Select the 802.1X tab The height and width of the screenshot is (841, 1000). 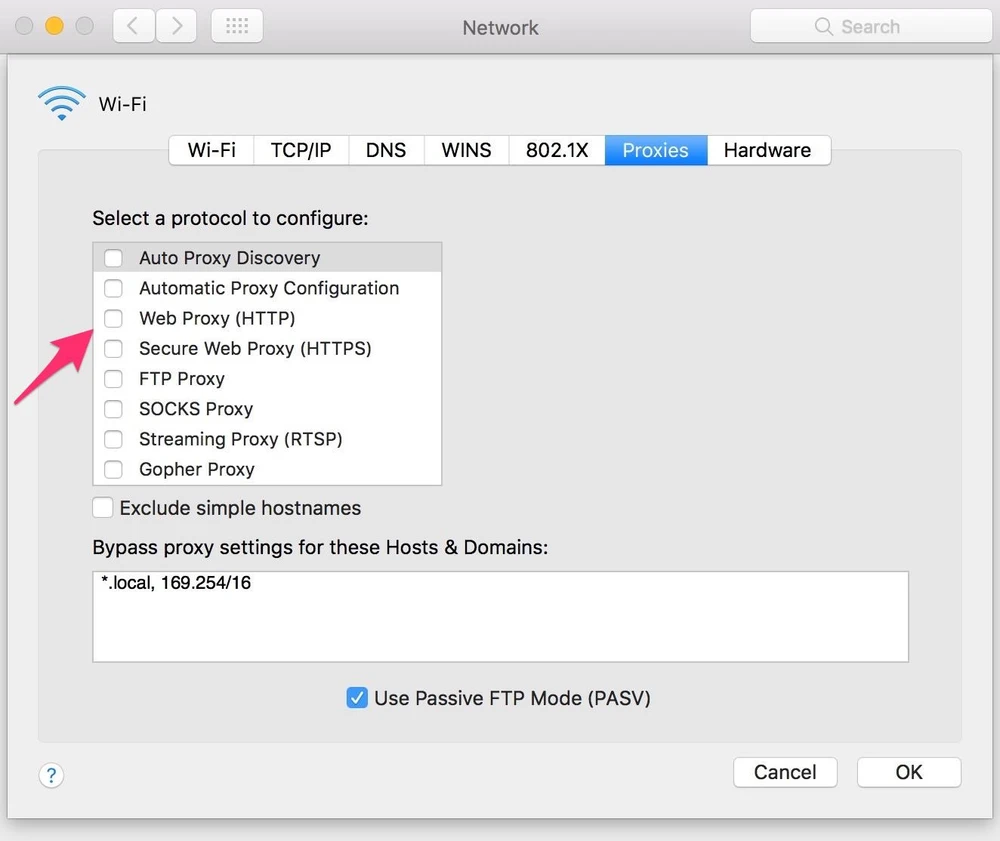tap(557, 151)
